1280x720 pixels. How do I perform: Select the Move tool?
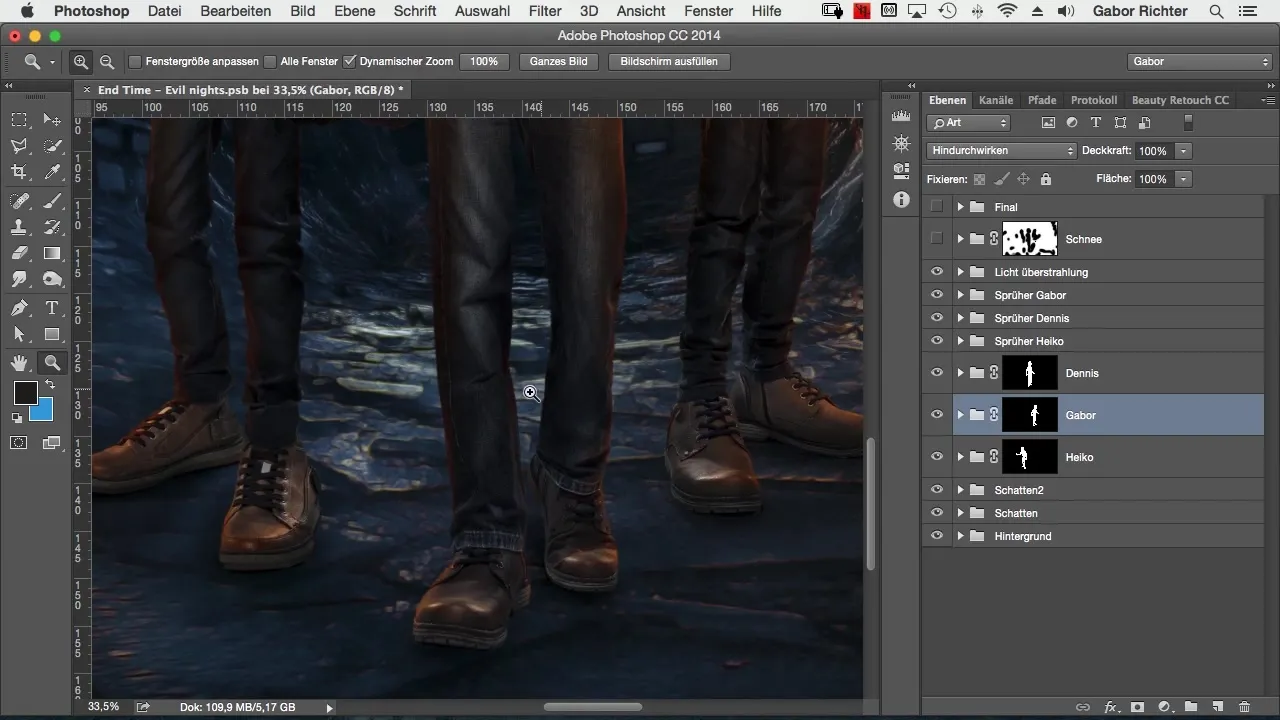53,120
